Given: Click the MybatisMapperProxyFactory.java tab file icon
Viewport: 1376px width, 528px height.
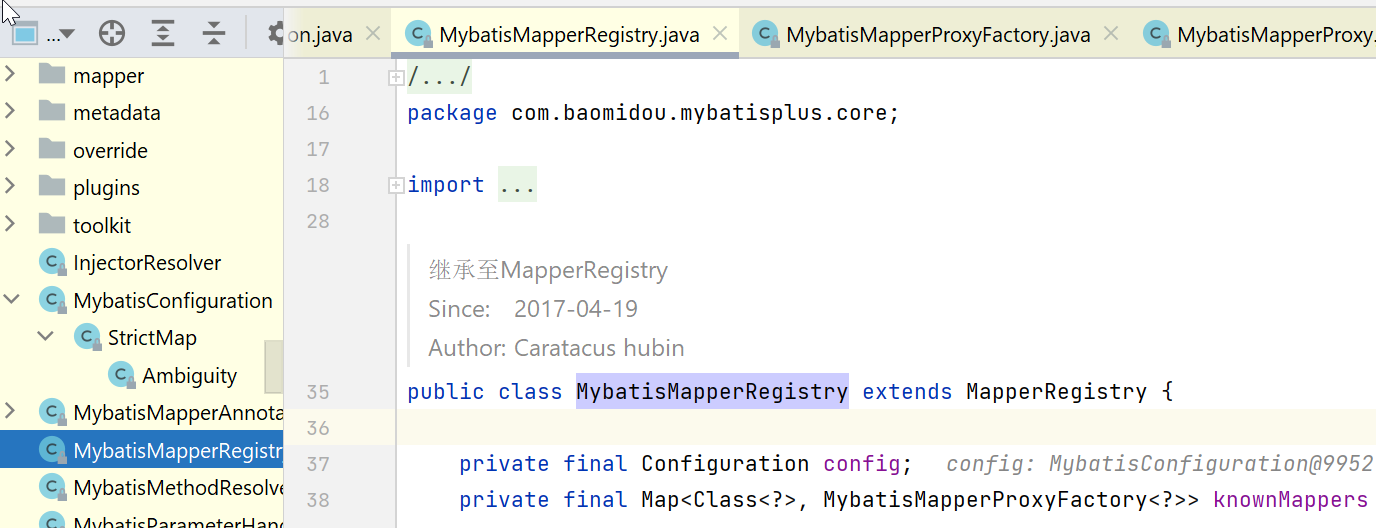Looking at the screenshot, I should [x=766, y=35].
